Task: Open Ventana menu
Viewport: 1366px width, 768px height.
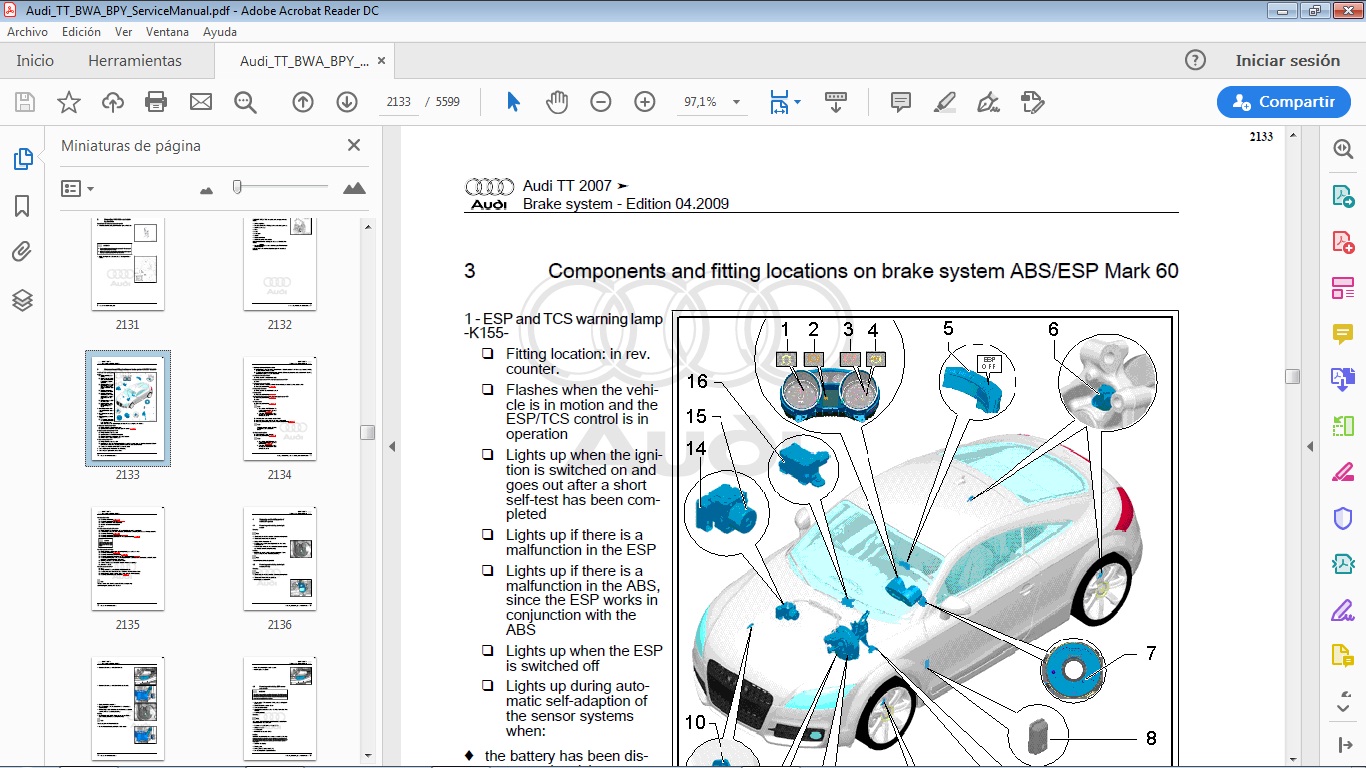Action: click(x=167, y=32)
